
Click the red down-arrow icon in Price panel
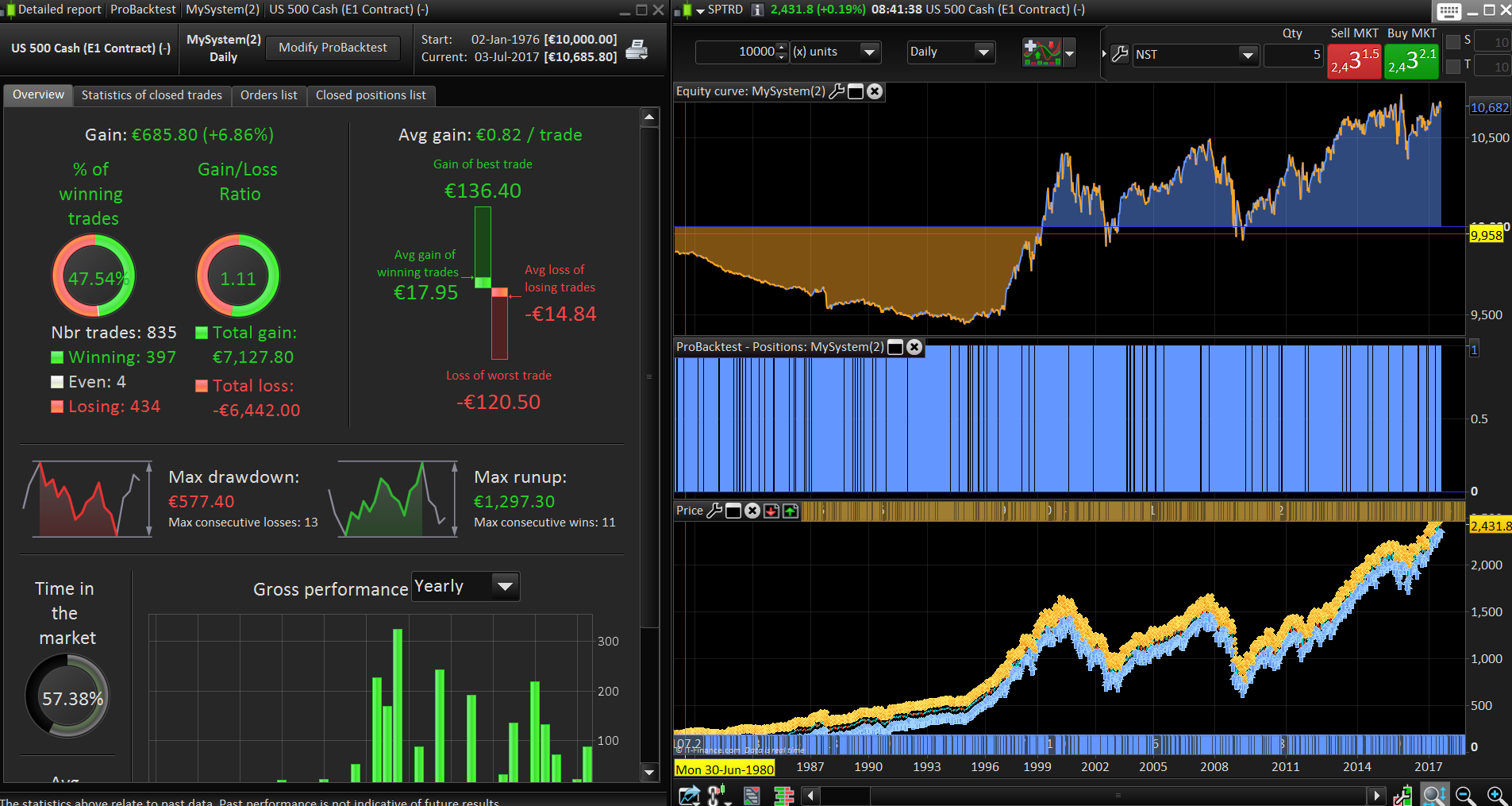pyautogui.click(x=771, y=511)
